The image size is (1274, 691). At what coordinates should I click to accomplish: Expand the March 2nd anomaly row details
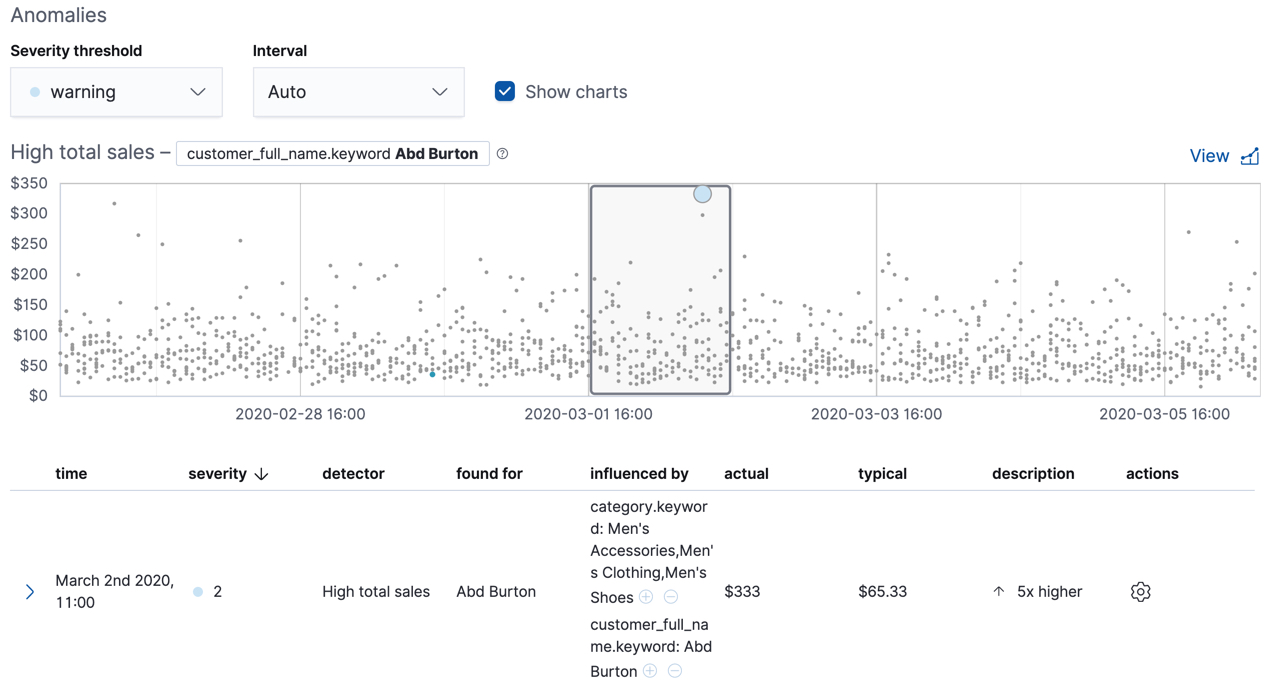[30, 591]
